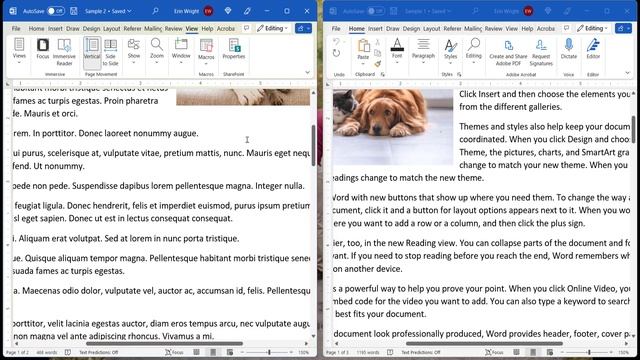Click Save icon in Sample 1 title bar

[393, 11]
